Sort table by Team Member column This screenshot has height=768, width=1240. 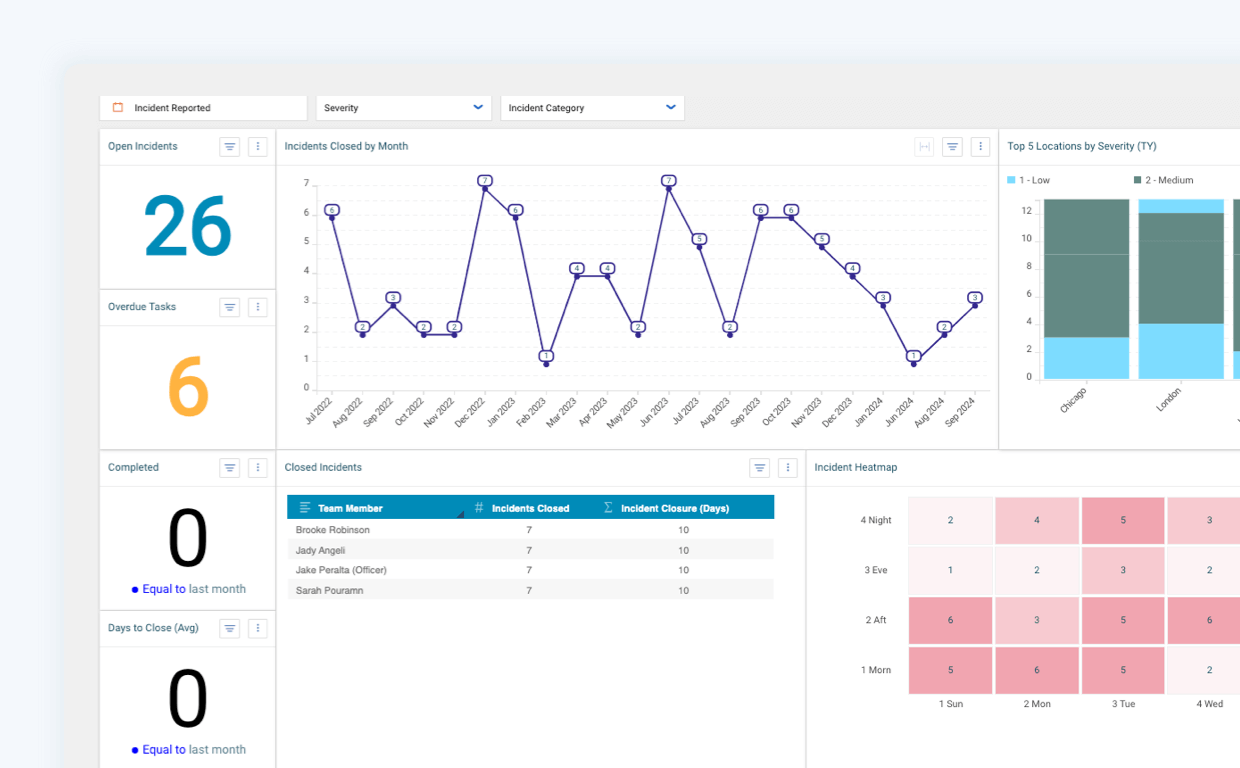coord(350,508)
